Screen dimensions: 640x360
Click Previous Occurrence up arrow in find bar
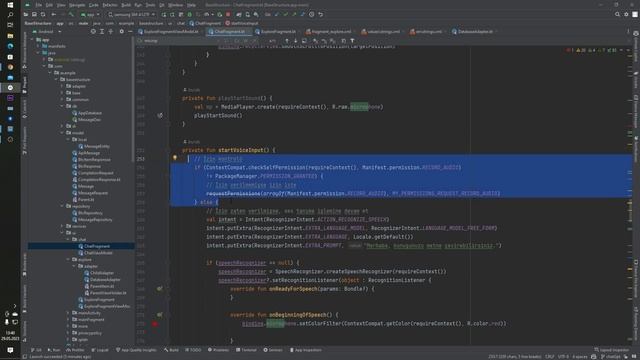point(287,41)
